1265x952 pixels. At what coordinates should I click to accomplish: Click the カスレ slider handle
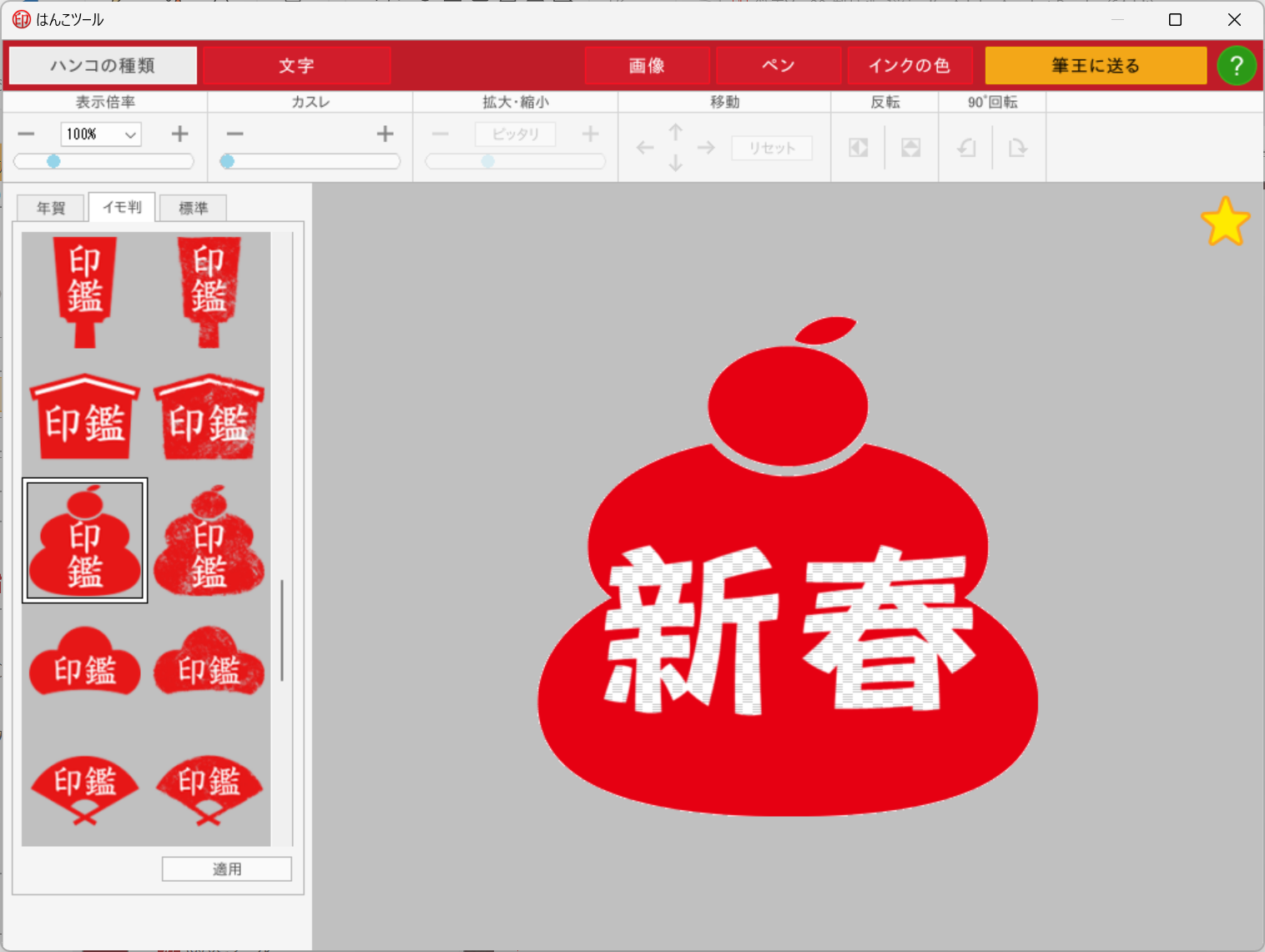(227, 161)
